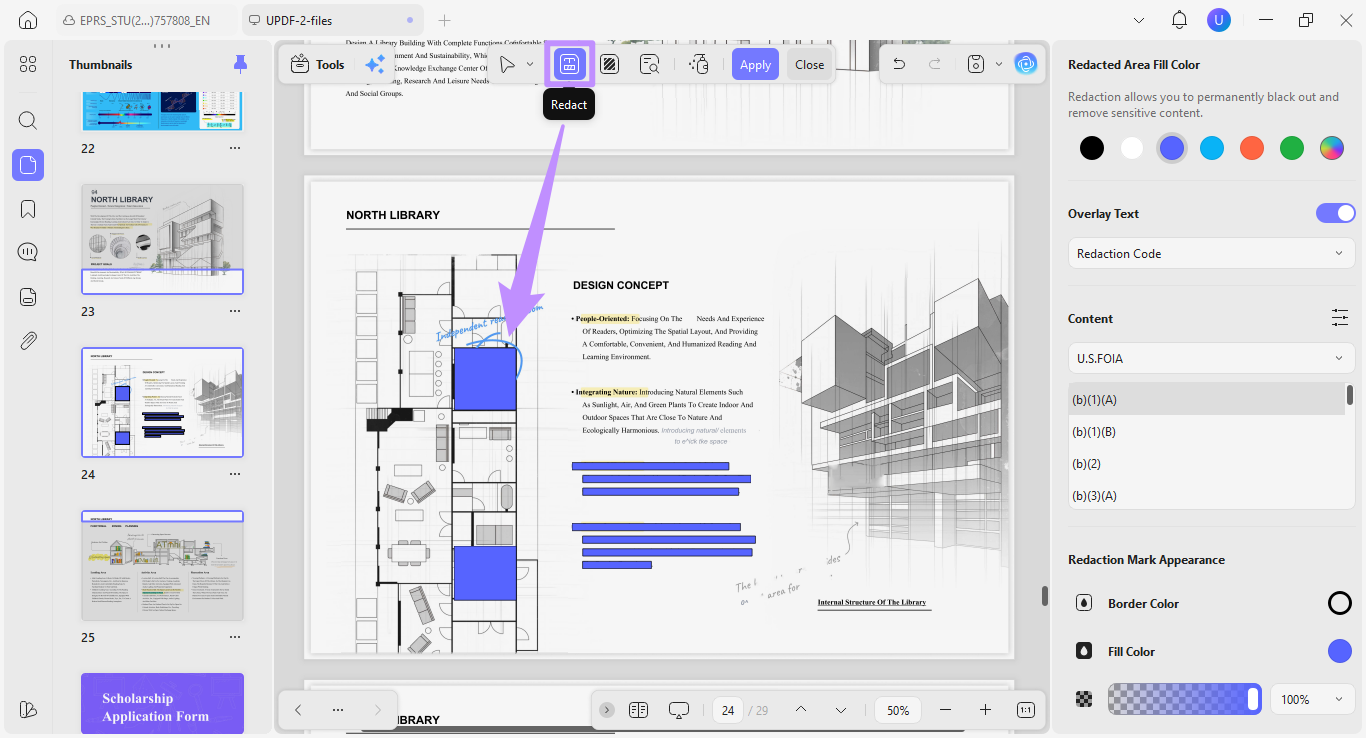Image resolution: width=1366 pixels, height=738 pixels.
Task: Click the zoom level 50% field
Action: point(898,710)
